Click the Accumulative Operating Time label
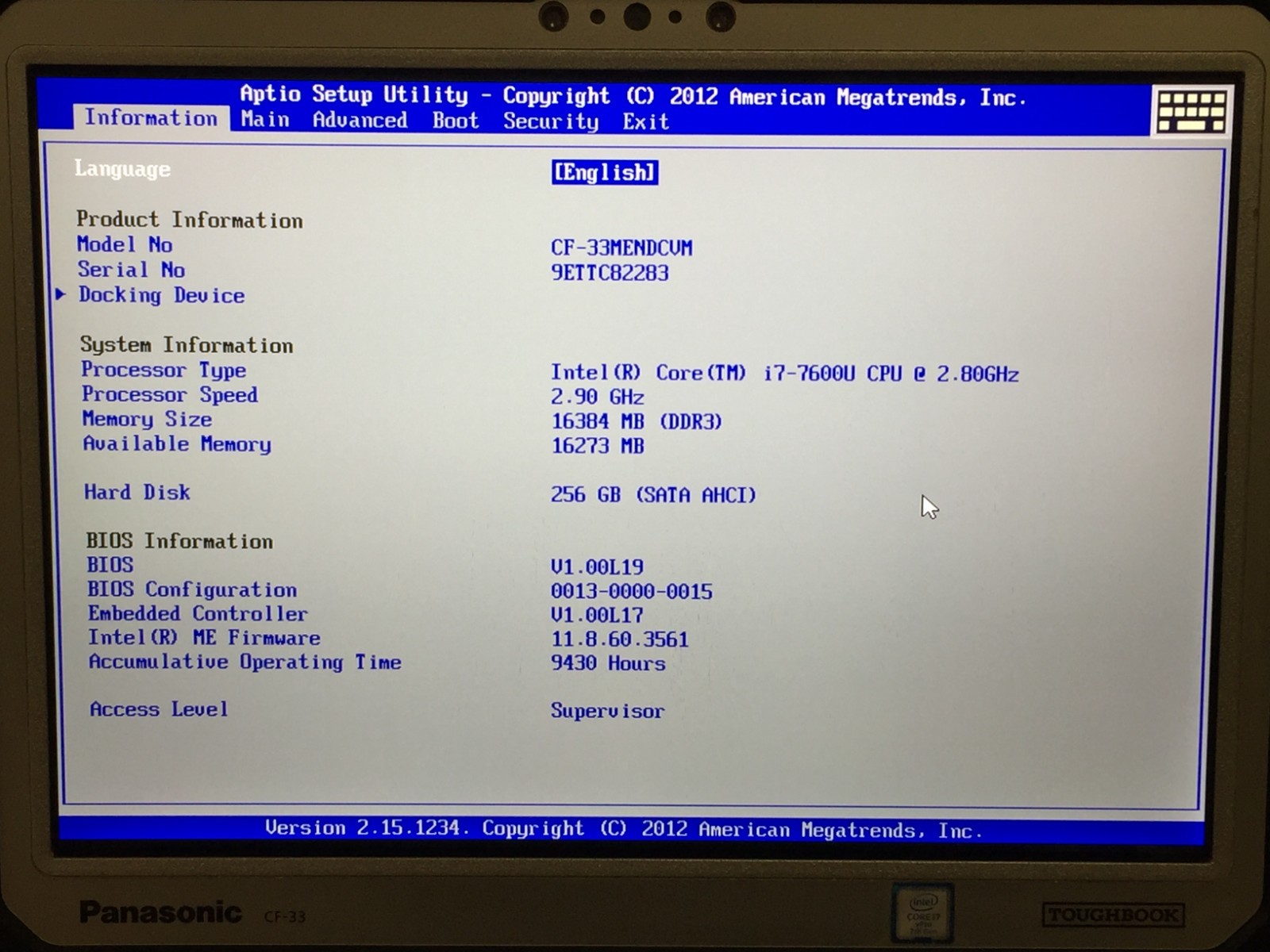1270x952 pixels. (x=245, y=662)
